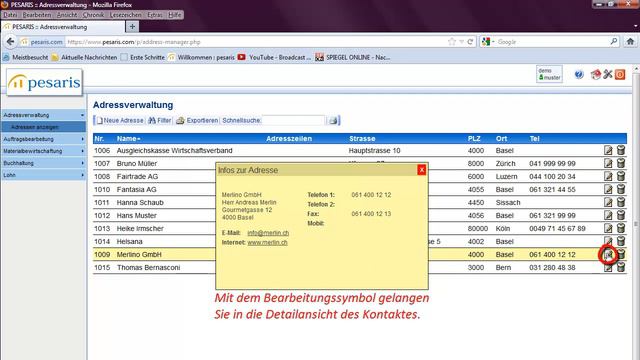640x360 pixels.
Task: Open Aktuelle Nachrichten bookmark
Action: 84,58
